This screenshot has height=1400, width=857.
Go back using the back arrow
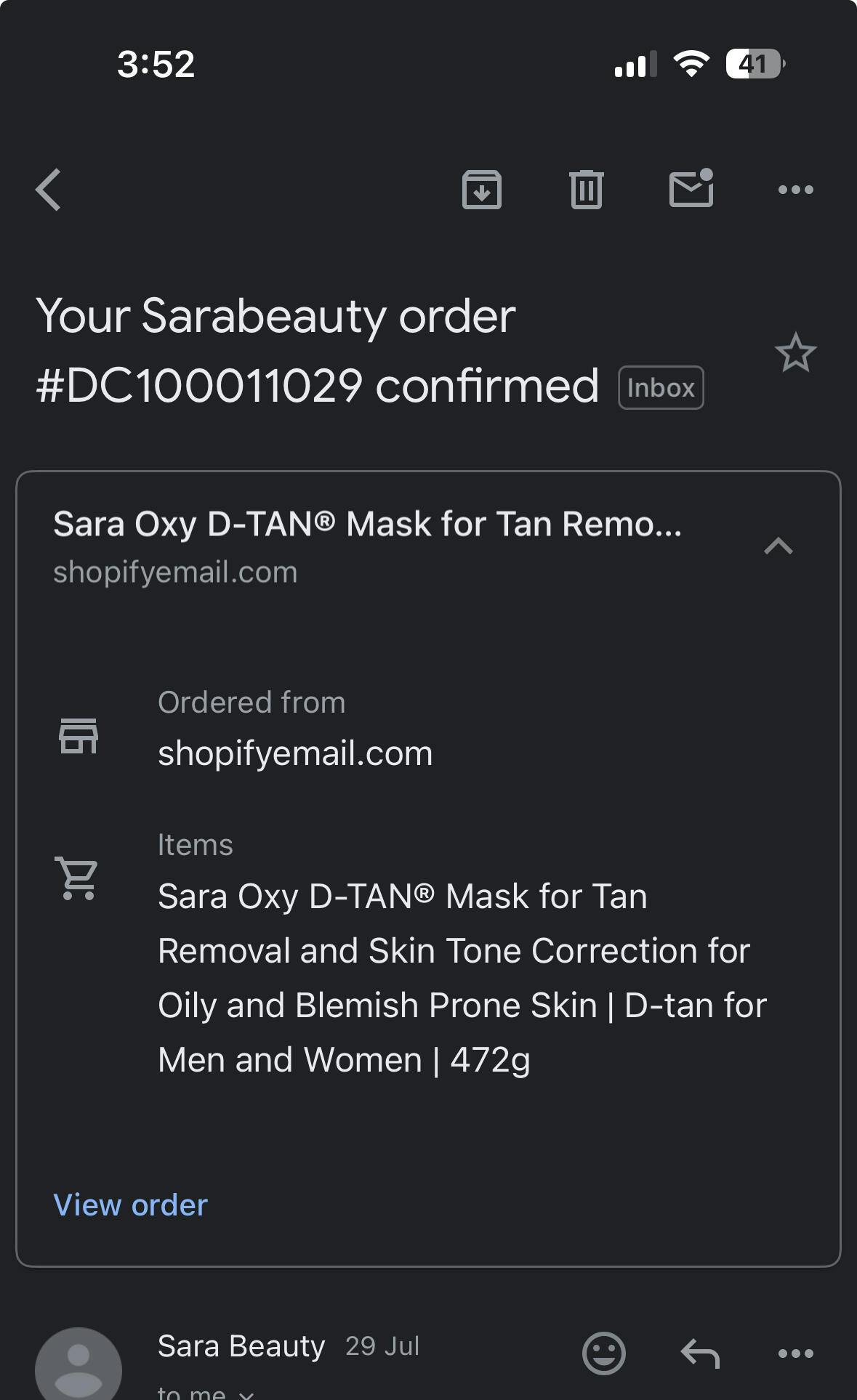(x=49, y=190)
